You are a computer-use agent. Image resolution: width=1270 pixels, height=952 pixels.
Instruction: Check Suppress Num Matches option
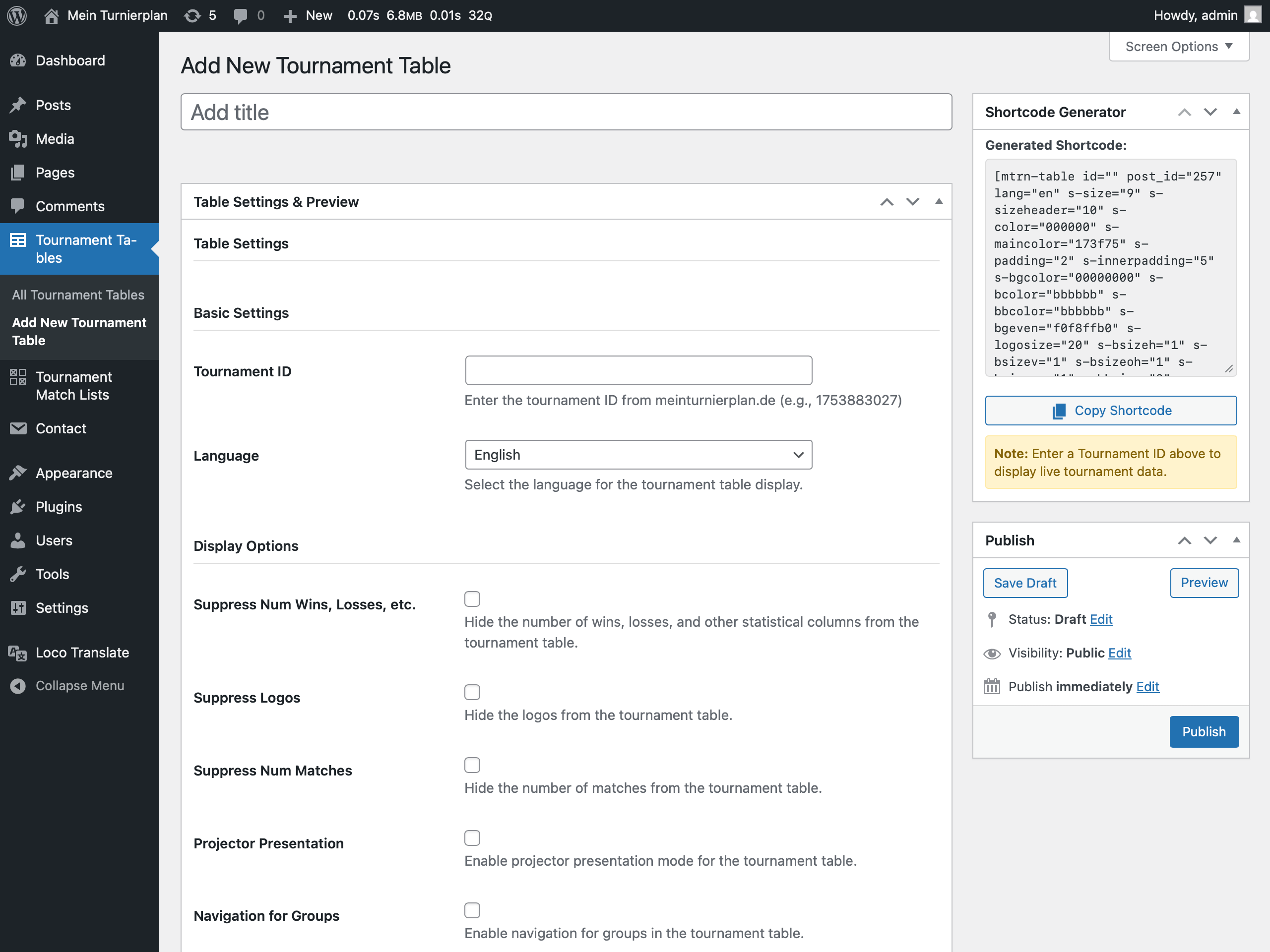(472, 765)
